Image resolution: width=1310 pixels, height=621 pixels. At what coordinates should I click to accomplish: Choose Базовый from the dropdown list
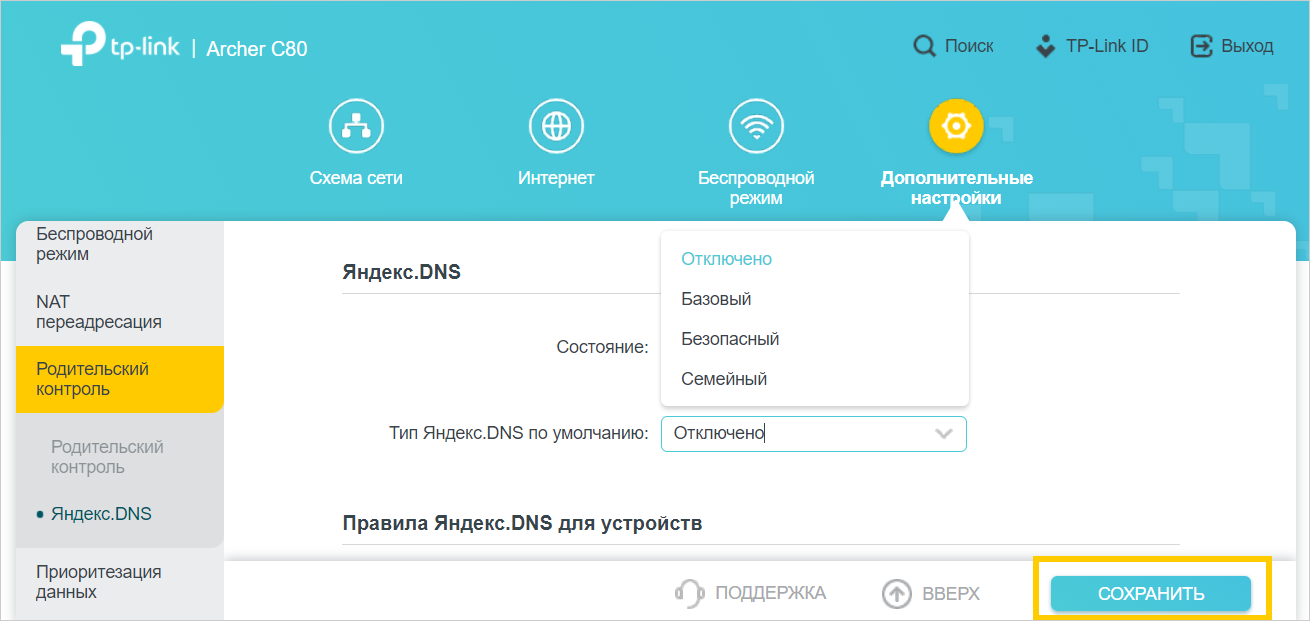coord(716,299)
